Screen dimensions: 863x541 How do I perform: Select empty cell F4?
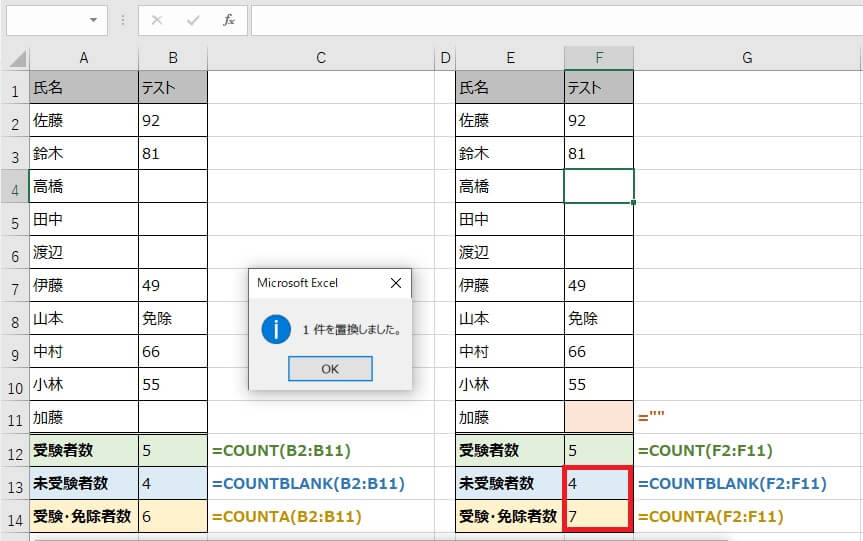point(598,186)
